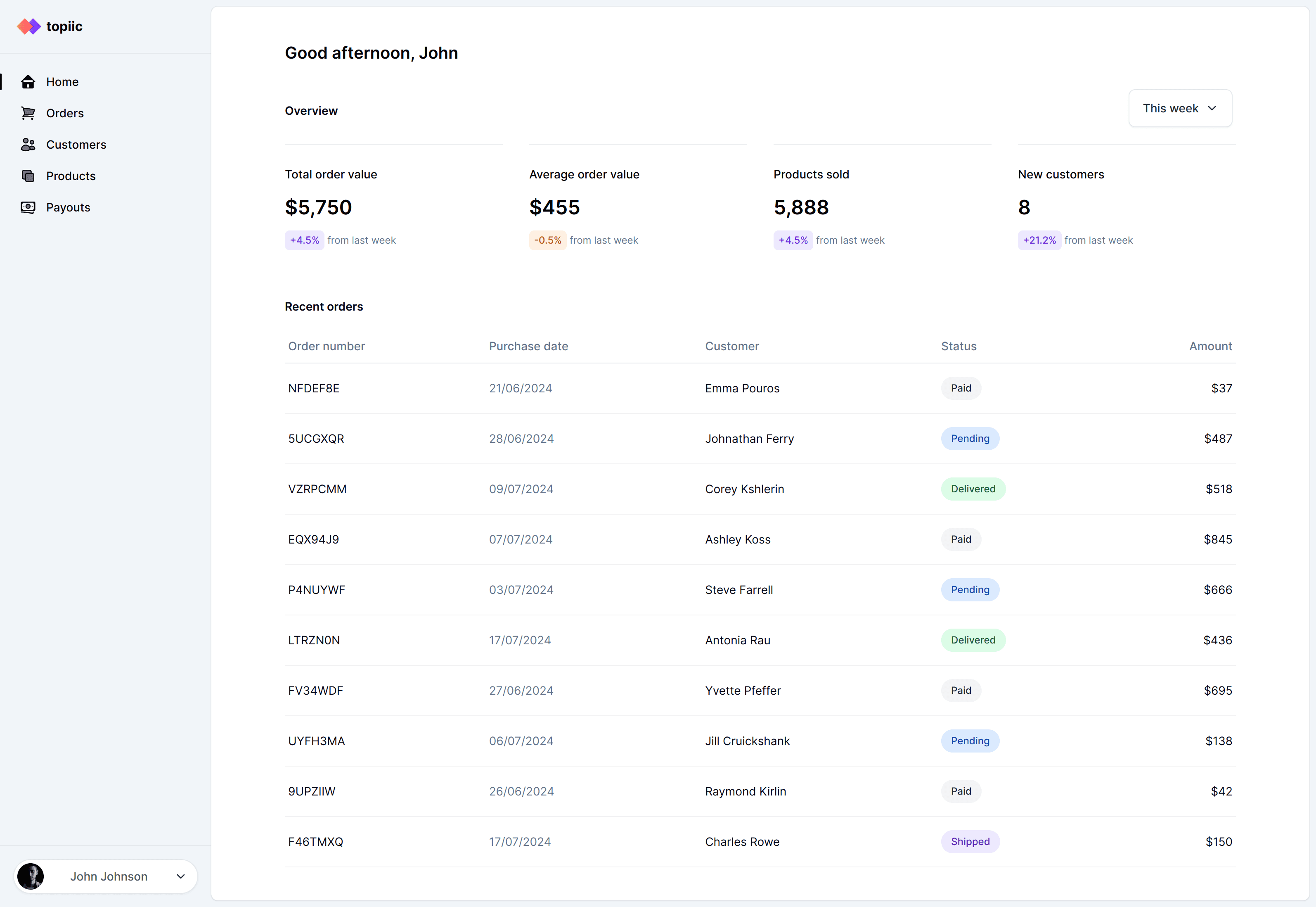This screenshot has width=1316, height=907.
Task: Click the Pending badge for Johnathan Ferry
Action: tap(970, 438)
